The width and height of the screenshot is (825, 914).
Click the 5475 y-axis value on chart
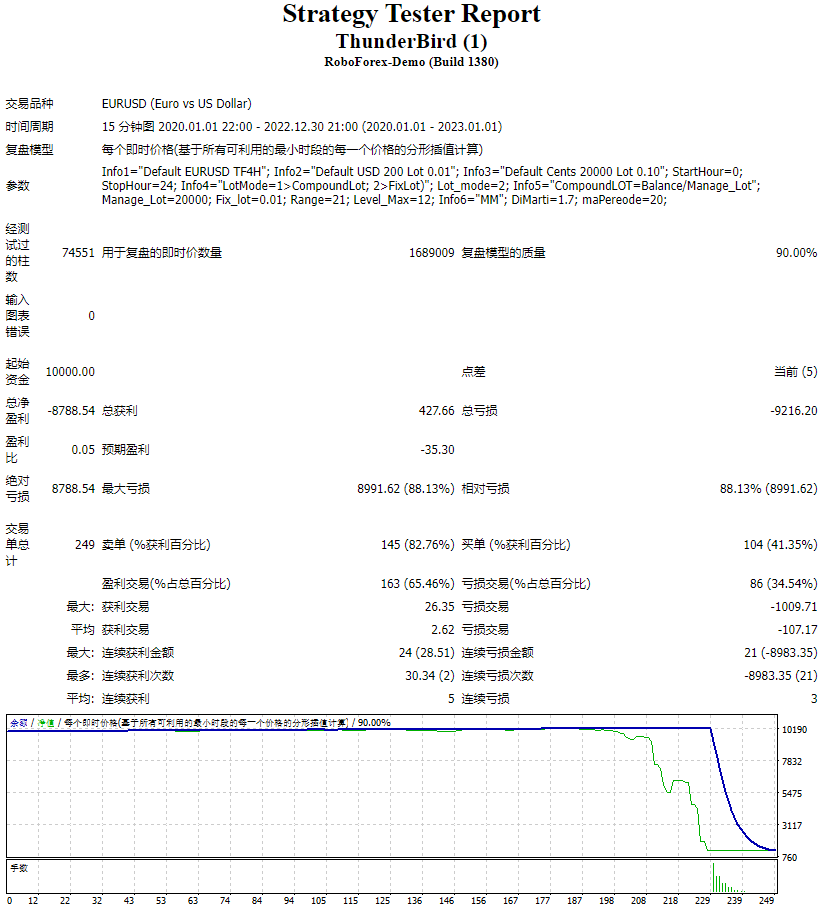(x=792, y=793)
